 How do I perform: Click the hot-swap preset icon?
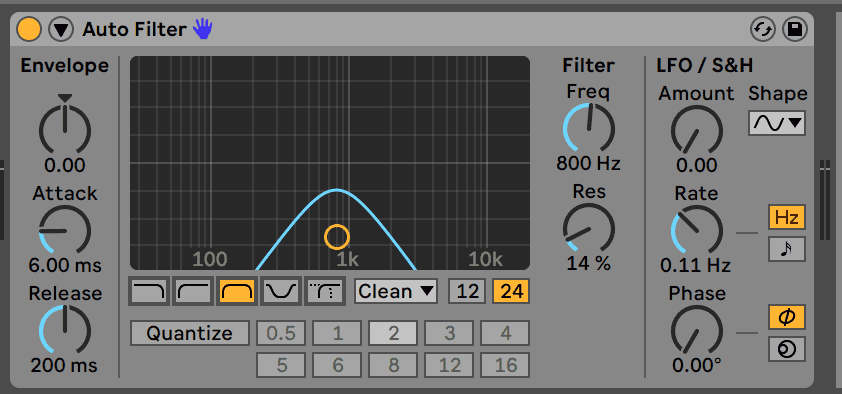763,30
